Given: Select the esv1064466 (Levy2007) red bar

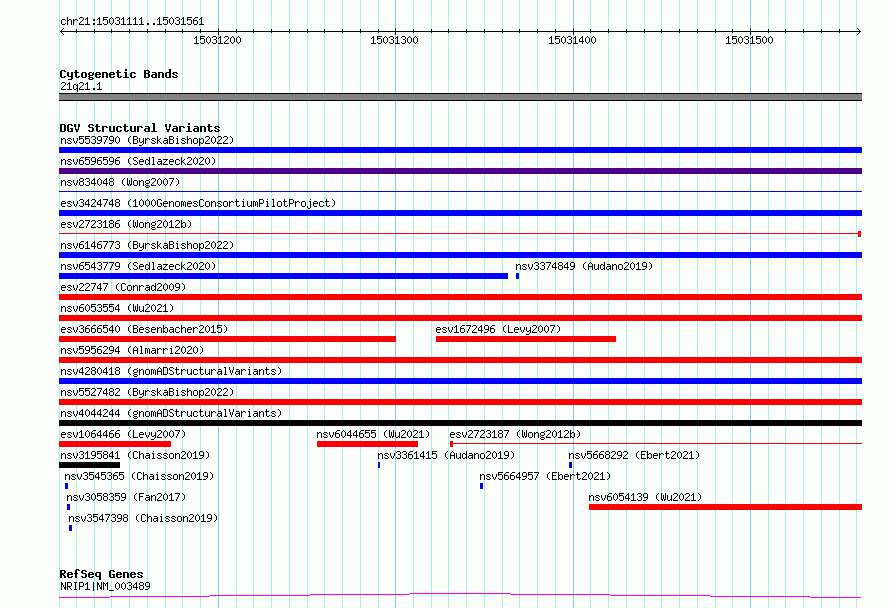Looking at the screenshot, I should pyautogui.click(x=115, y=444).
